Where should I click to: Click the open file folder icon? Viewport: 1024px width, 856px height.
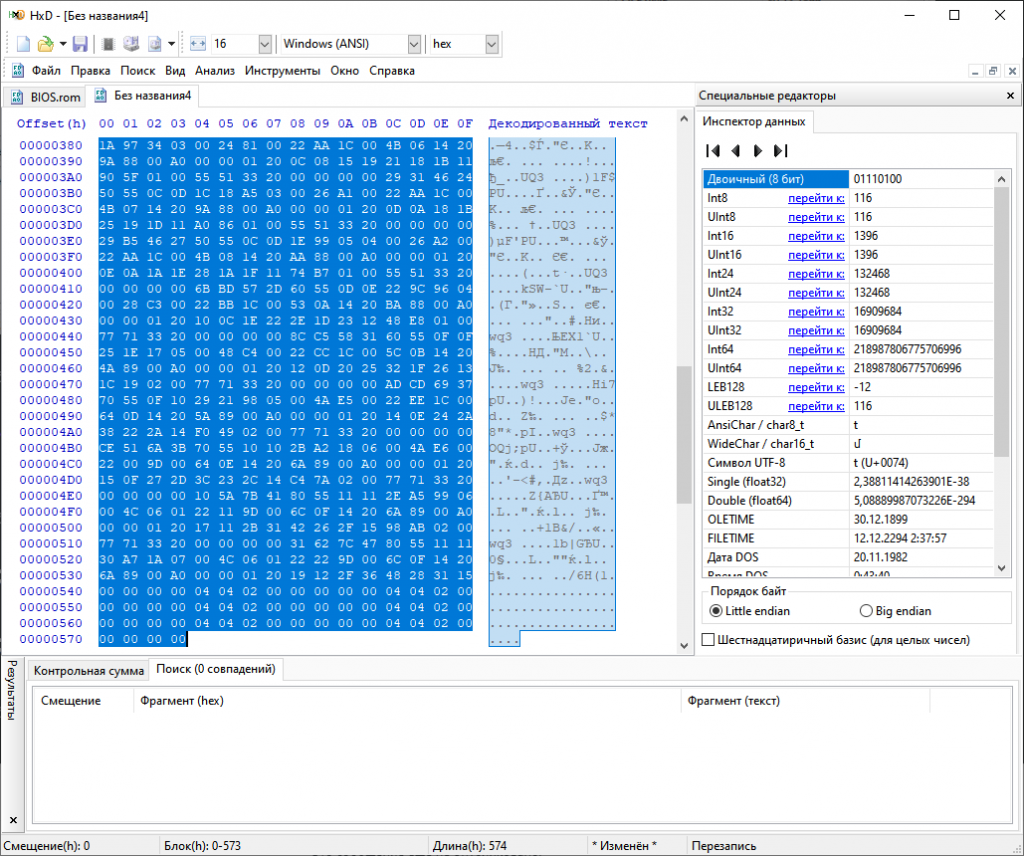coord(45,44)
